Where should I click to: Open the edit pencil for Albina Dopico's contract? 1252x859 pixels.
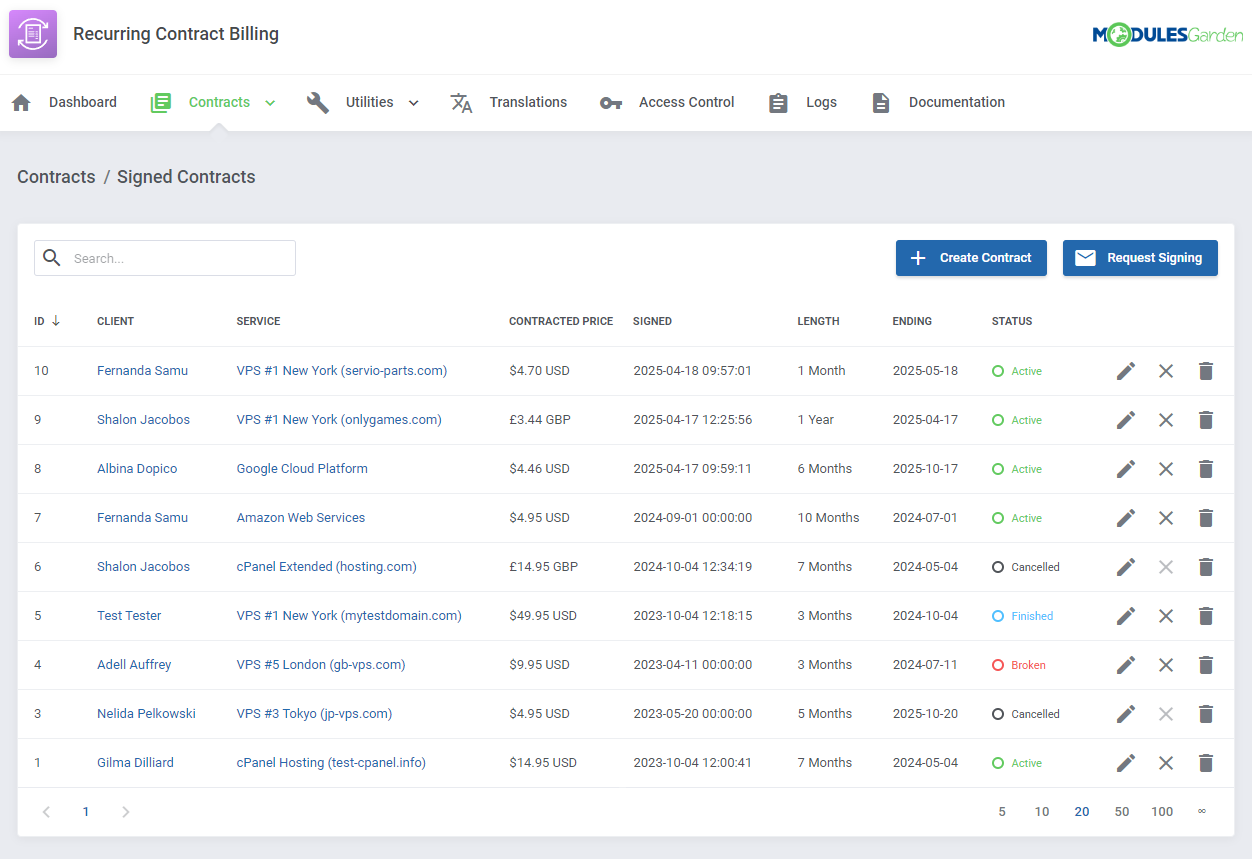coord(1125,469)
